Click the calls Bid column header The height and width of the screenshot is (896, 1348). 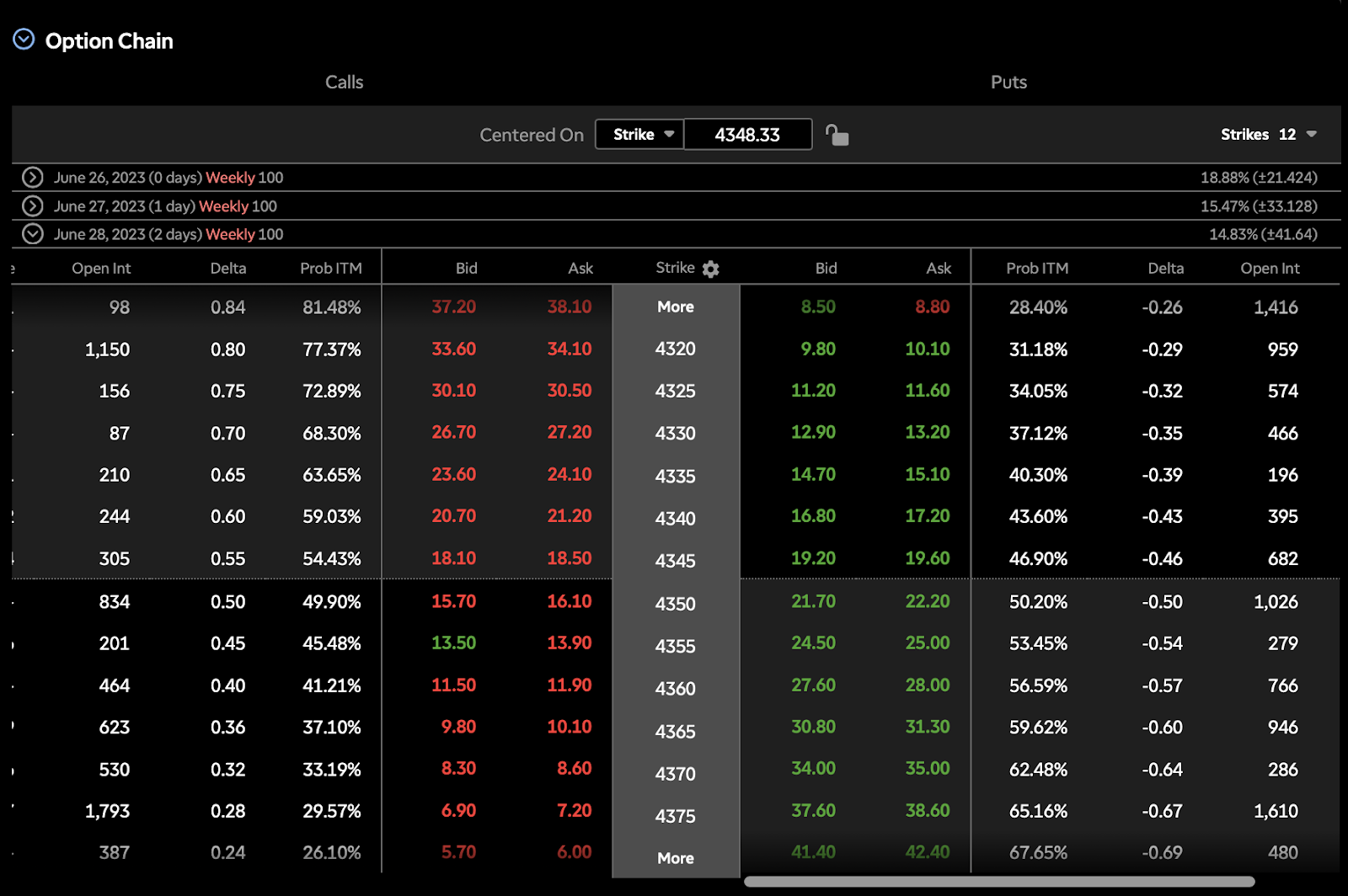[x=467, y=269]
